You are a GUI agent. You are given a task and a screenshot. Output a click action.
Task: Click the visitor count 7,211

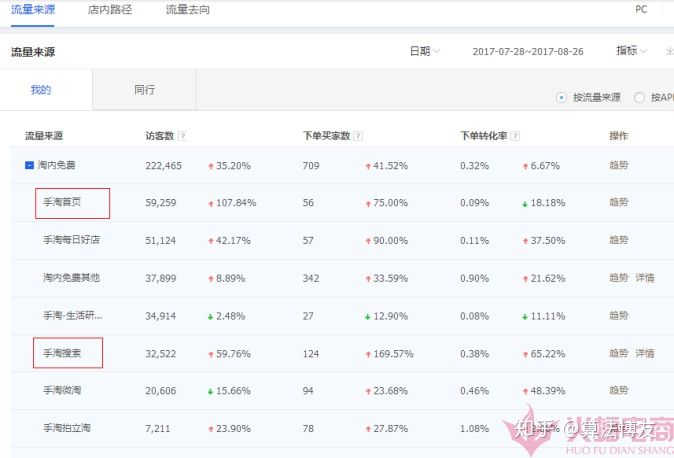(x=158, y=428)
